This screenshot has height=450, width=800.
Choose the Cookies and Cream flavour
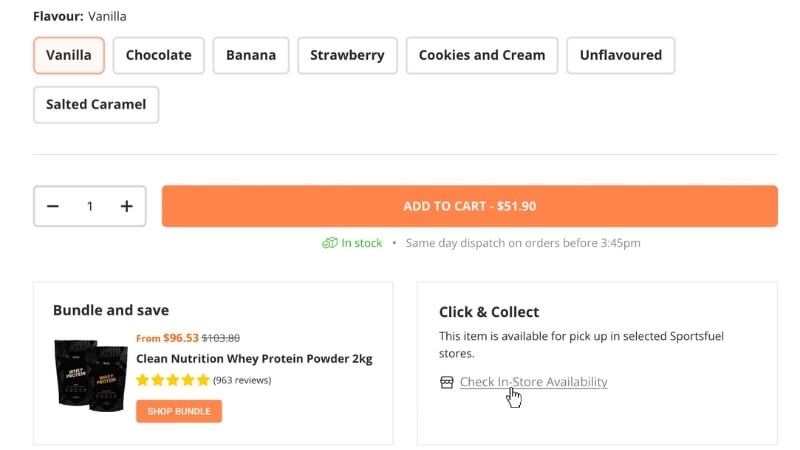[482, 56]
